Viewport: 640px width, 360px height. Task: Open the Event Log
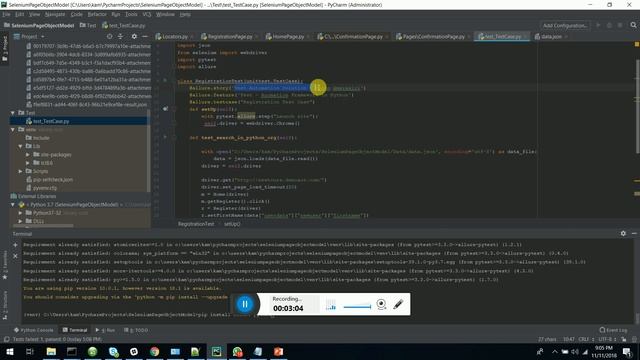(613, 330)
